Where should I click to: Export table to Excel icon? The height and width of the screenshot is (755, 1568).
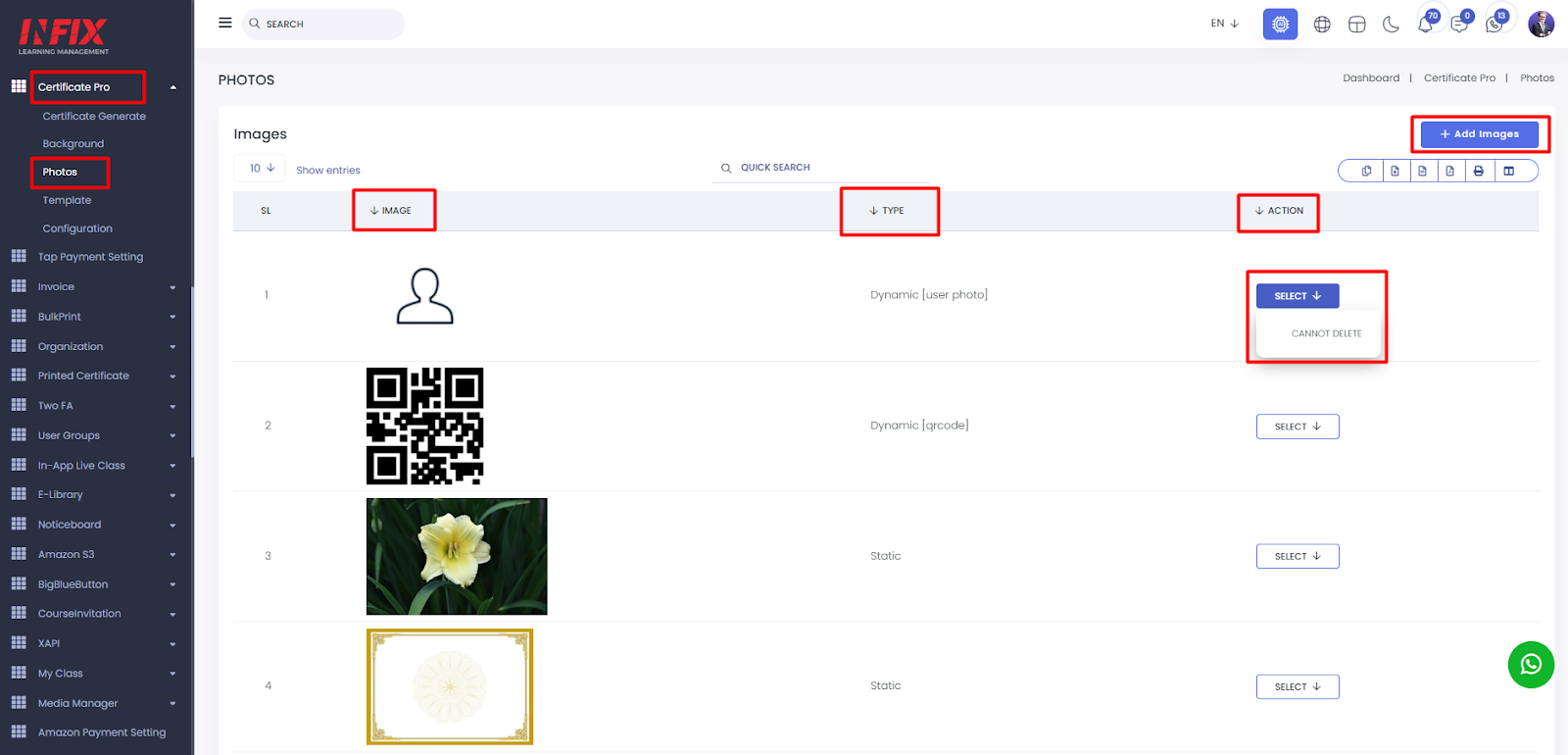click(x=1395, y=171)
